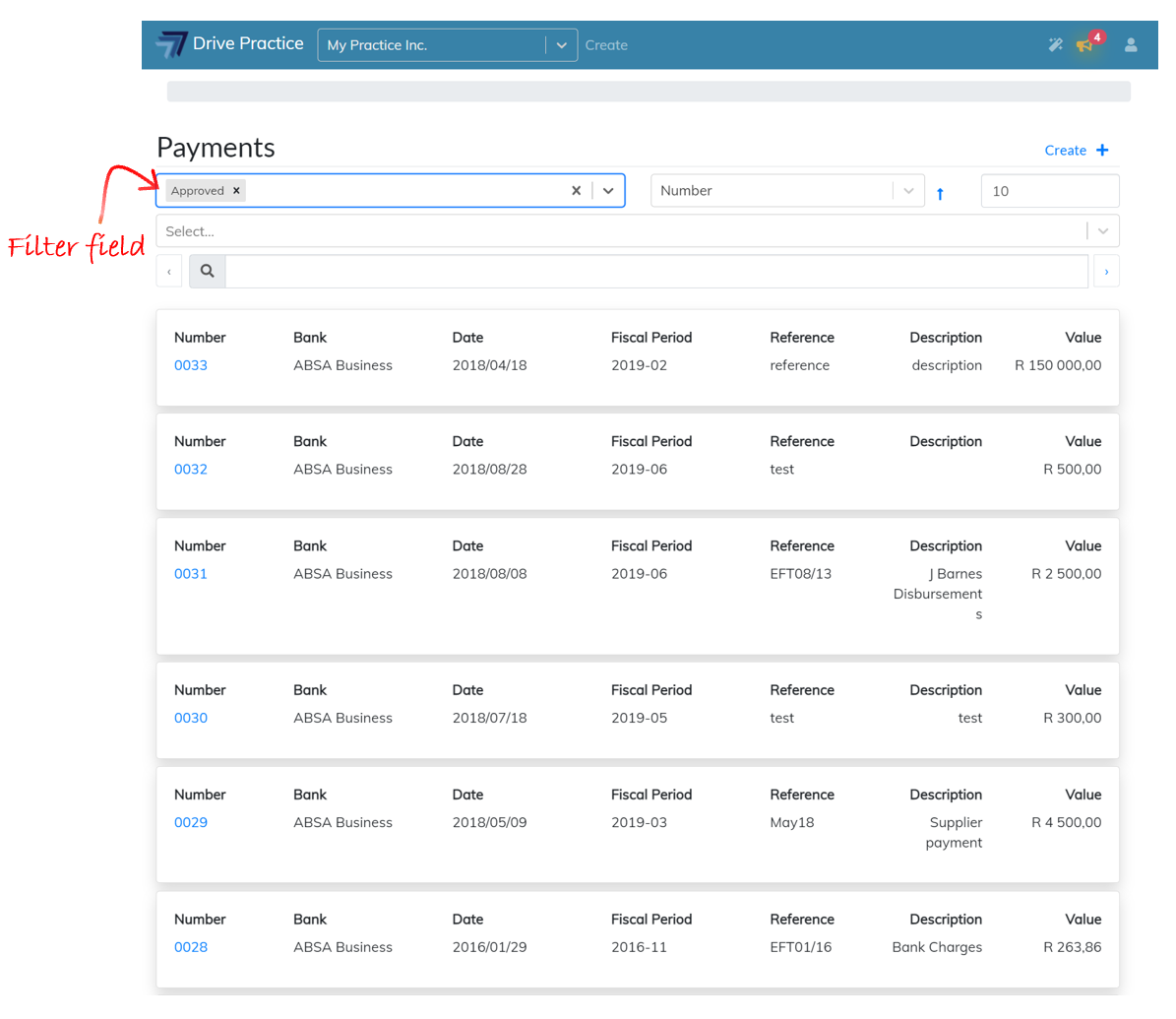1176x1019 pixels.
Task: Click description Supplier payment
Action: coord(954,832)
